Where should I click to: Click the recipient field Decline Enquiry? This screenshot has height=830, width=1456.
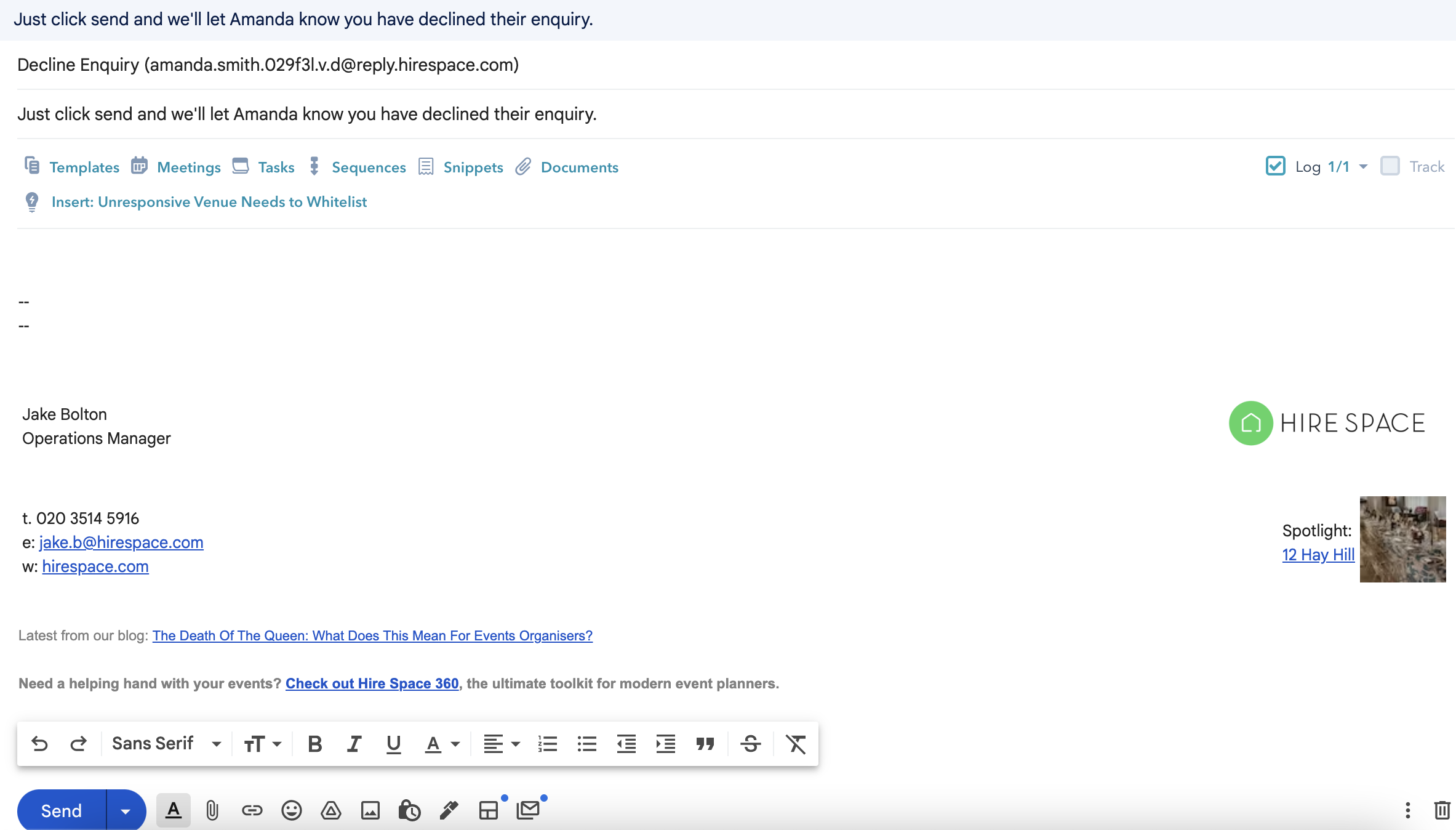736,65
